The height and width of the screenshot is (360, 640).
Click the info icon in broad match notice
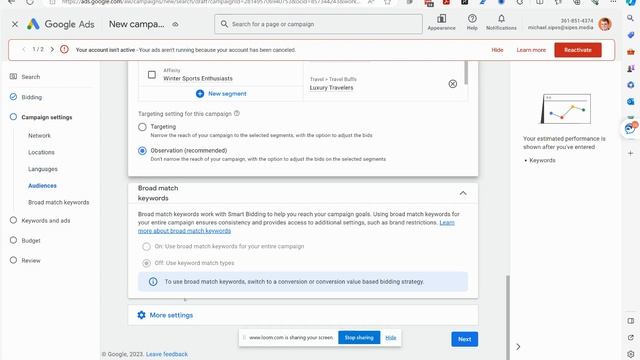point(153,282)
